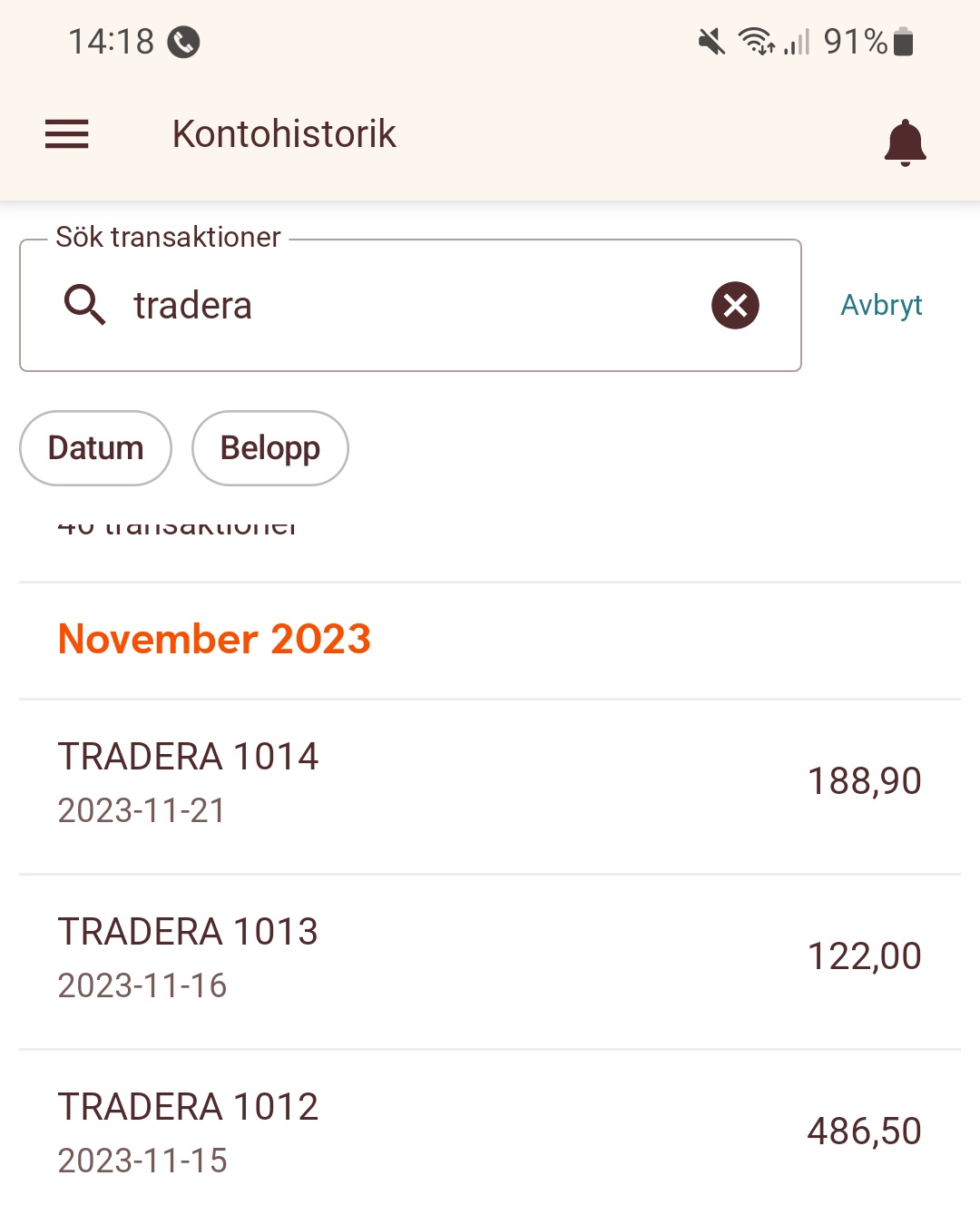Tap the Wi-Fi status icon
This screenshot has height=1205, width=980.
pyautogui.click(x=756, y=42)
